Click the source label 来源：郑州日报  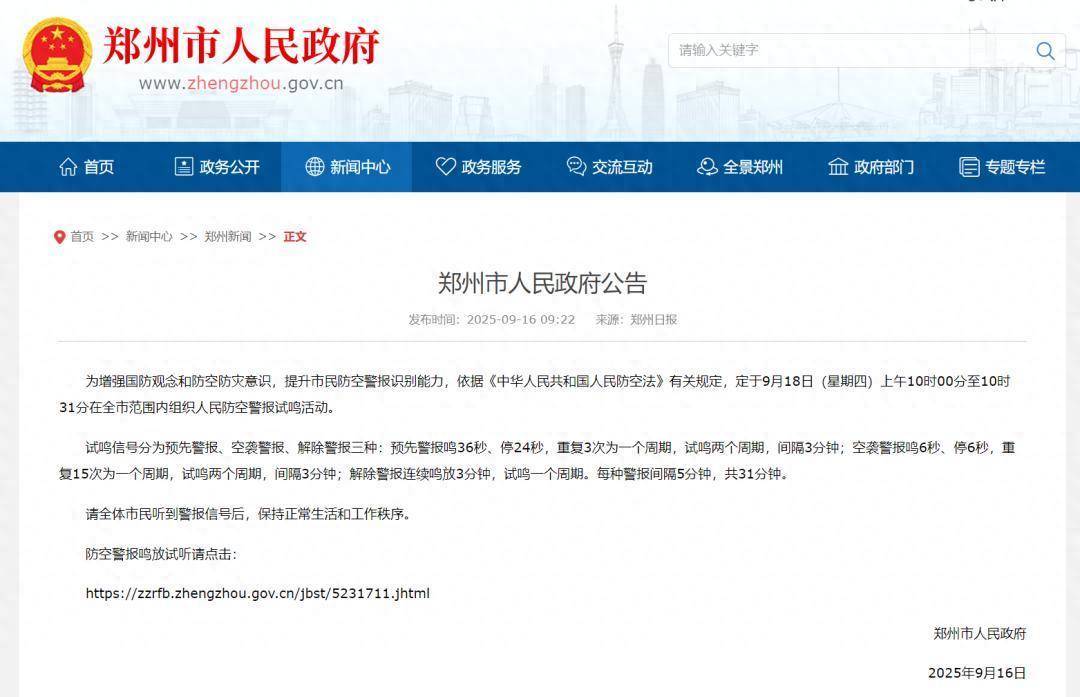(636, 320)
